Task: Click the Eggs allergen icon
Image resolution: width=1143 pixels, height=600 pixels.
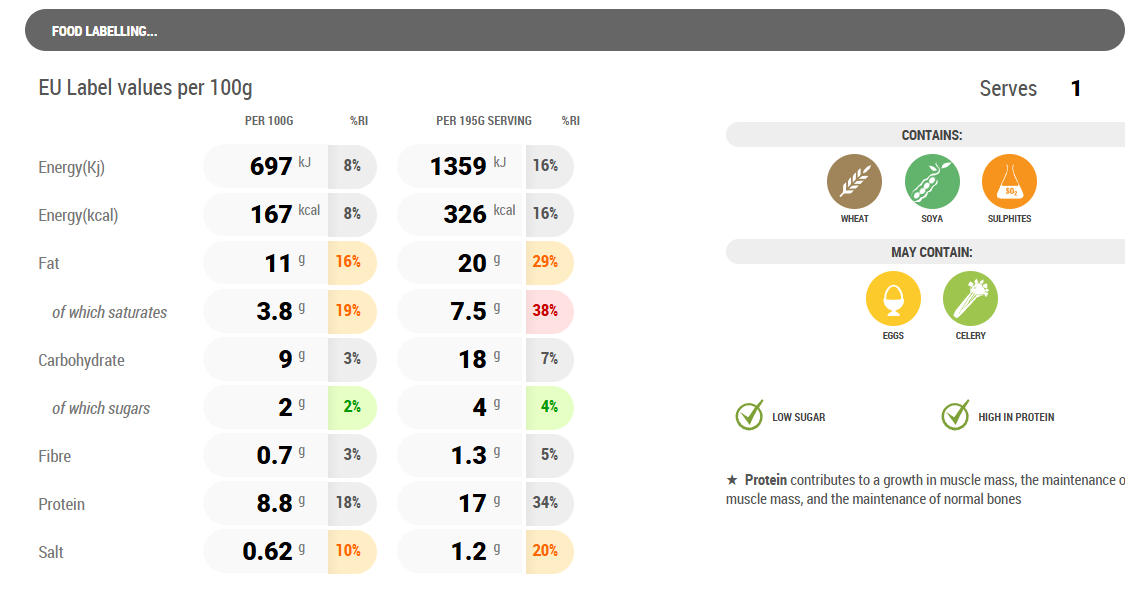Action: [893, 299]
